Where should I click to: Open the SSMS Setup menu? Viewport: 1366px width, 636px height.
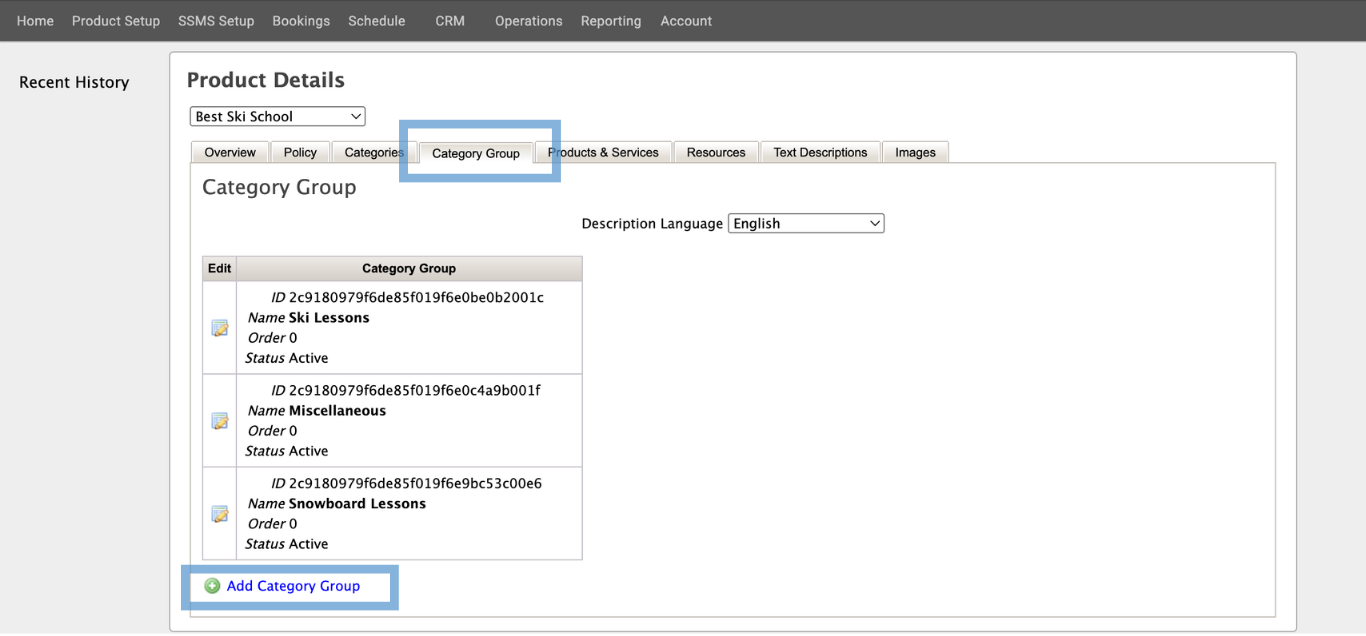[x=216, y=21]
